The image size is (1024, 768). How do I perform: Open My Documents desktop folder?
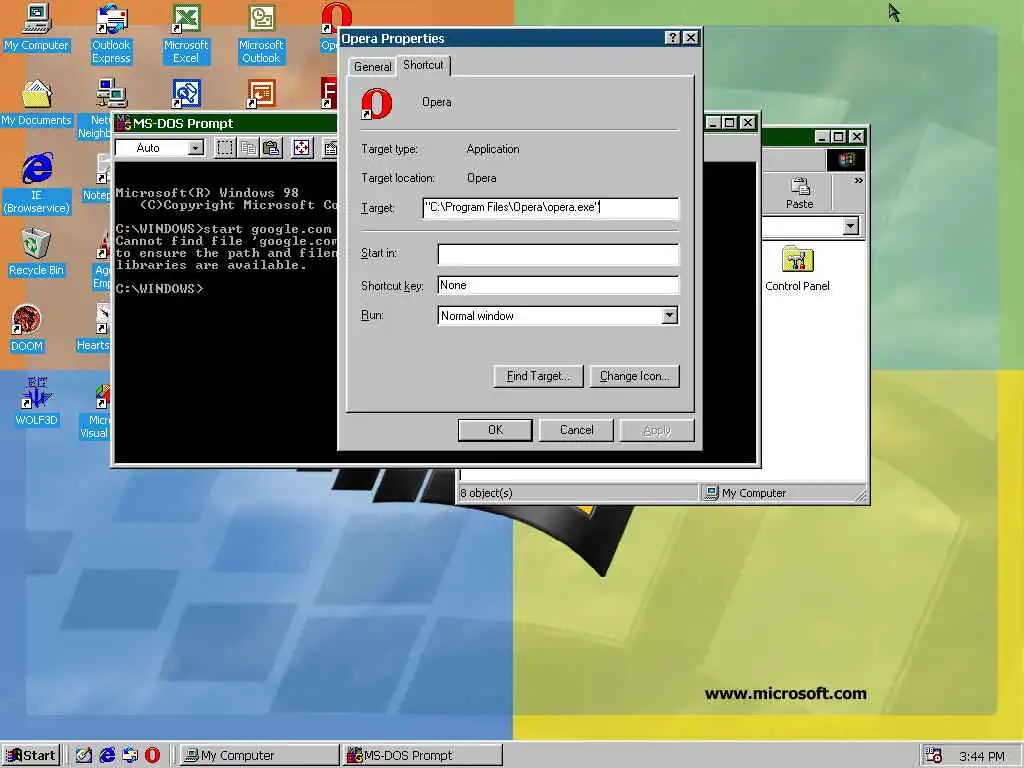point(36,103)
